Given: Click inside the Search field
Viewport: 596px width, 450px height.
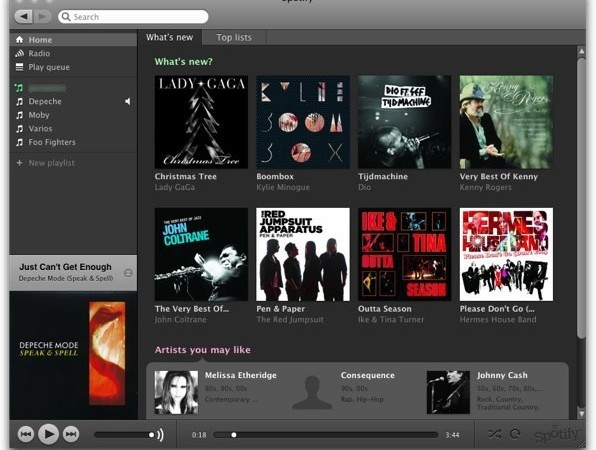Looking at the screenshot, I should [x=133, y=17].
